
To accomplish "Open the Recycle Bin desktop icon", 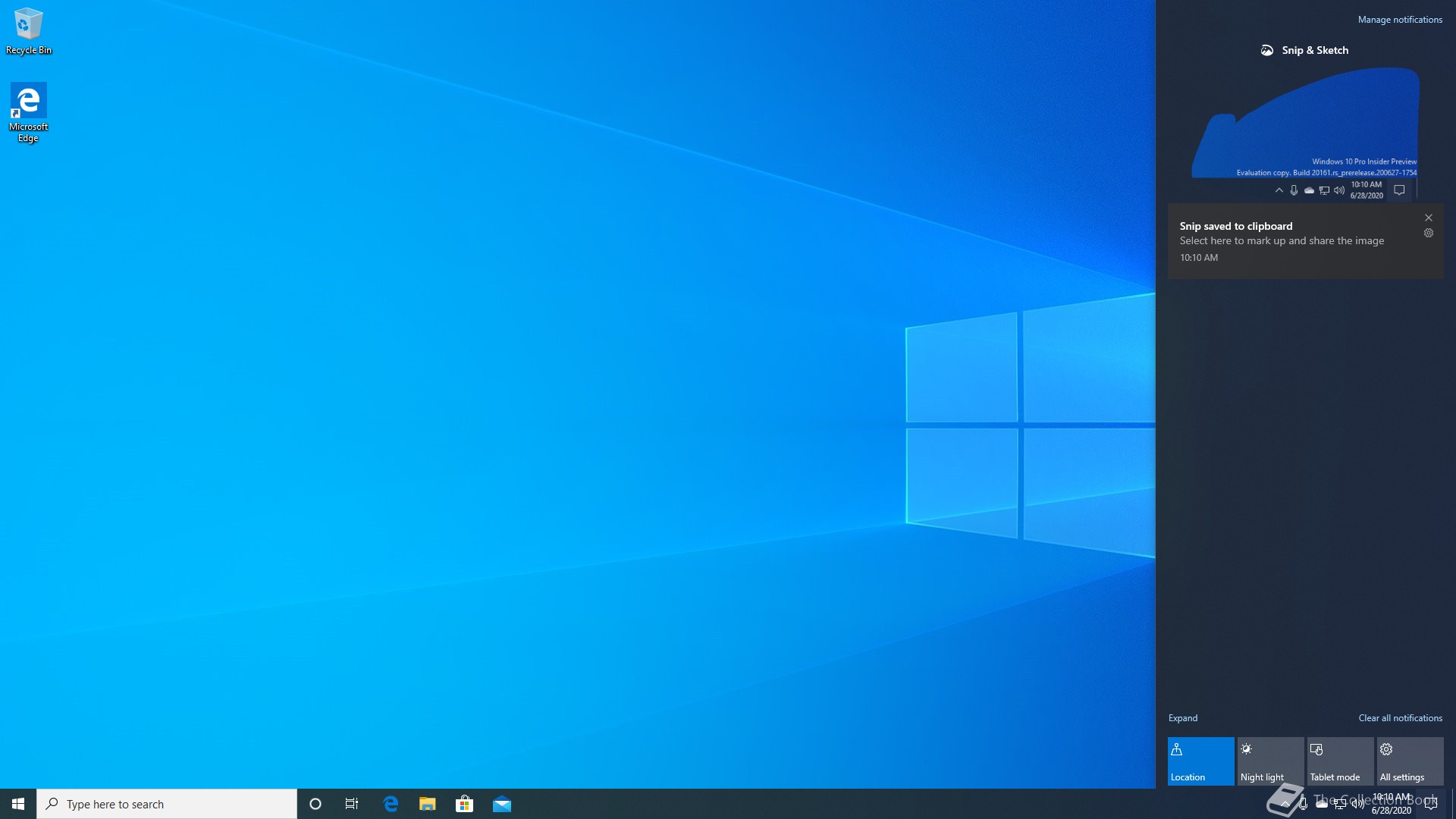I will [28, 31].
